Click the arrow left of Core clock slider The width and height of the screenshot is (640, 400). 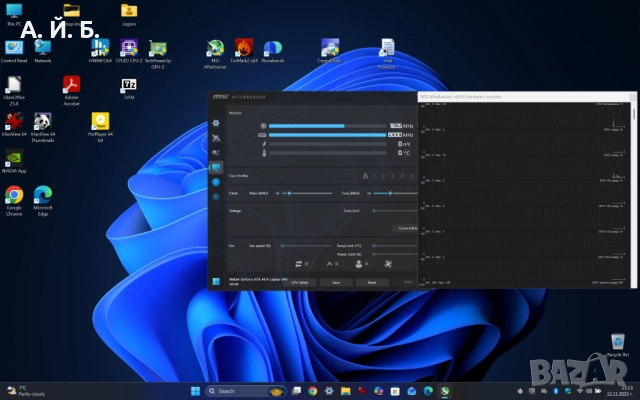coord(368,193)
